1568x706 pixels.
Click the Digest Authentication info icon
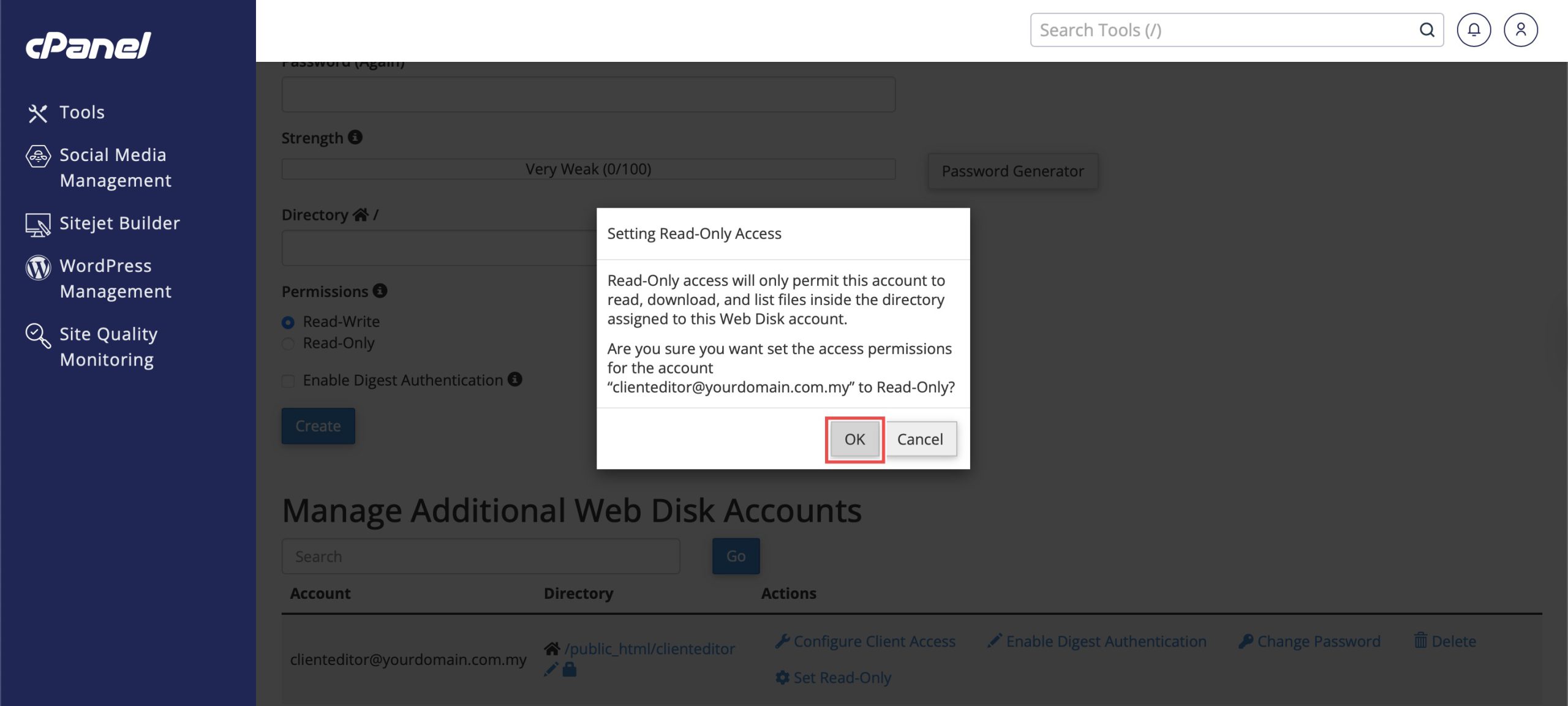515,380
